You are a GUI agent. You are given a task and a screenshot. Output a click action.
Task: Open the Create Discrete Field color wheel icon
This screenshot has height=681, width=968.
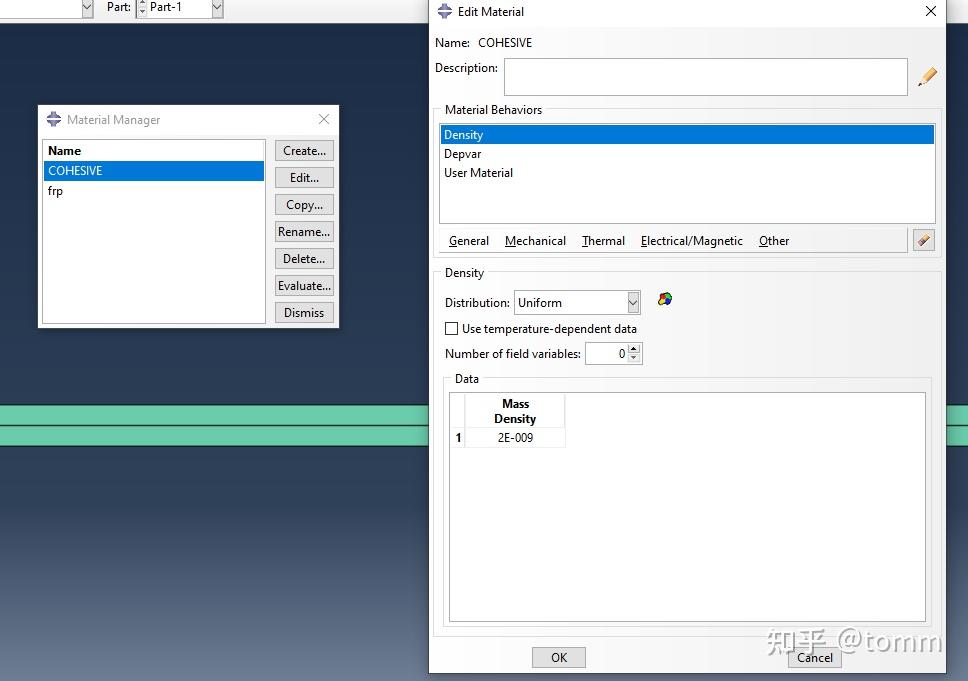(x=664, y=299)
